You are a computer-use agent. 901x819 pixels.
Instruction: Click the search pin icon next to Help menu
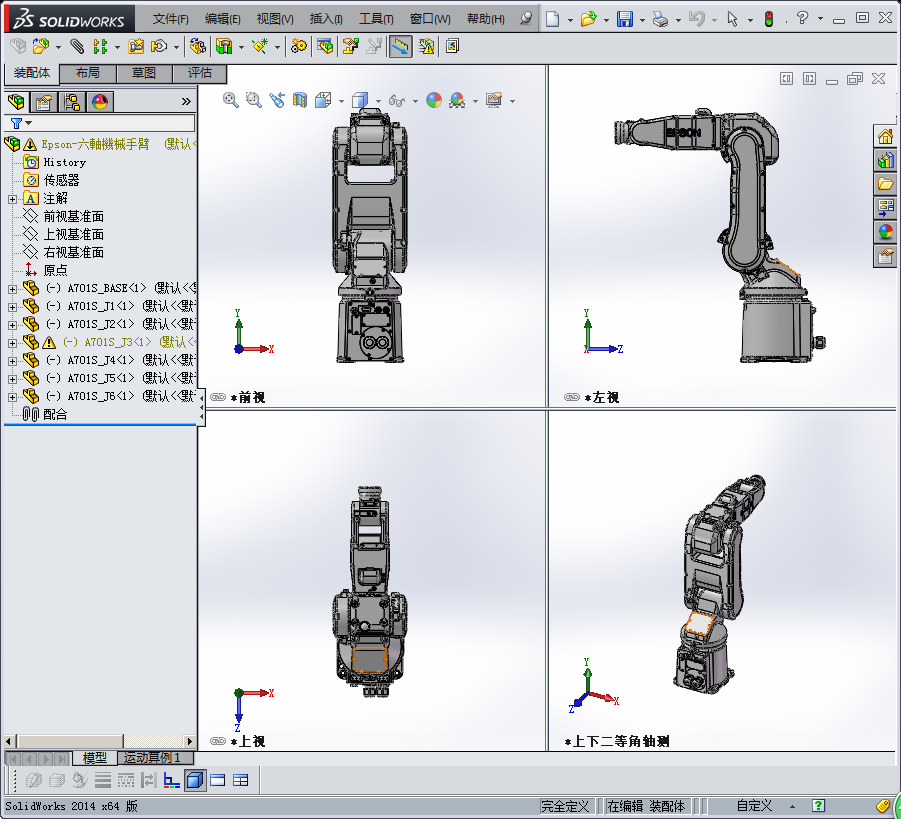coord(526,18)
